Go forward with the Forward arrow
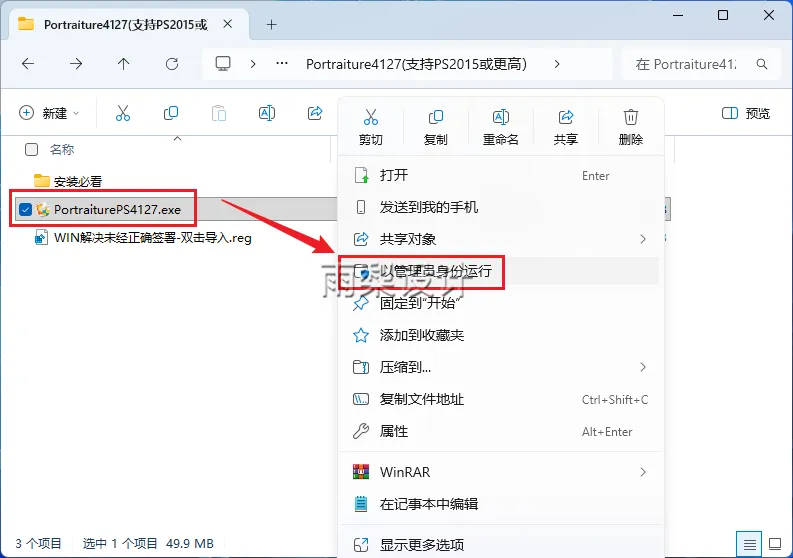Viewport: 793px width, 558px height. [76, 64]
